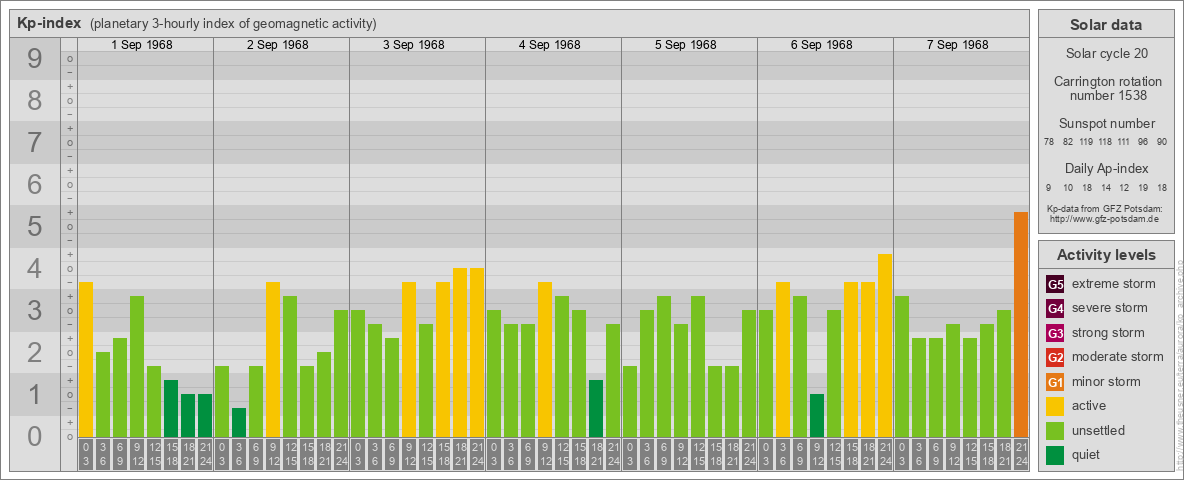Select the 5 Sep 1968 date header
Screen dimensions: 1184x480
click(686, 45)
